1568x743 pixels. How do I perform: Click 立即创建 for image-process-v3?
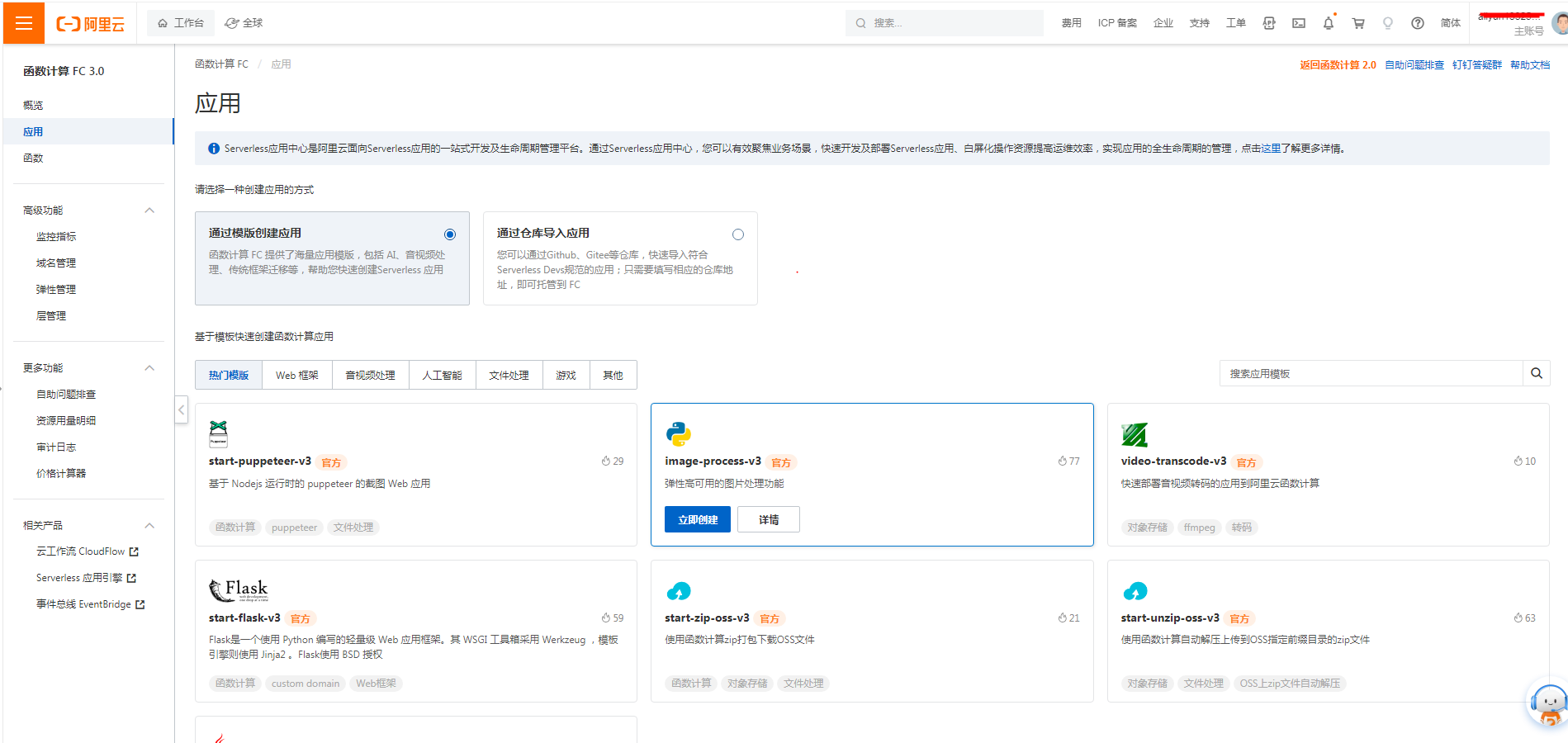point(698,519)
